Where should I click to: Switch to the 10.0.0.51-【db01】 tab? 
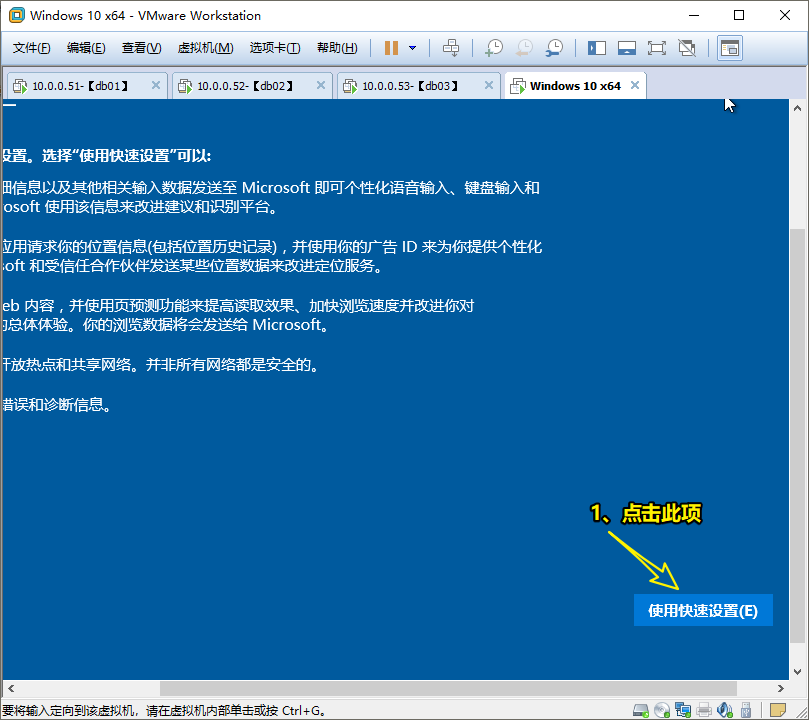coord(87,86)
